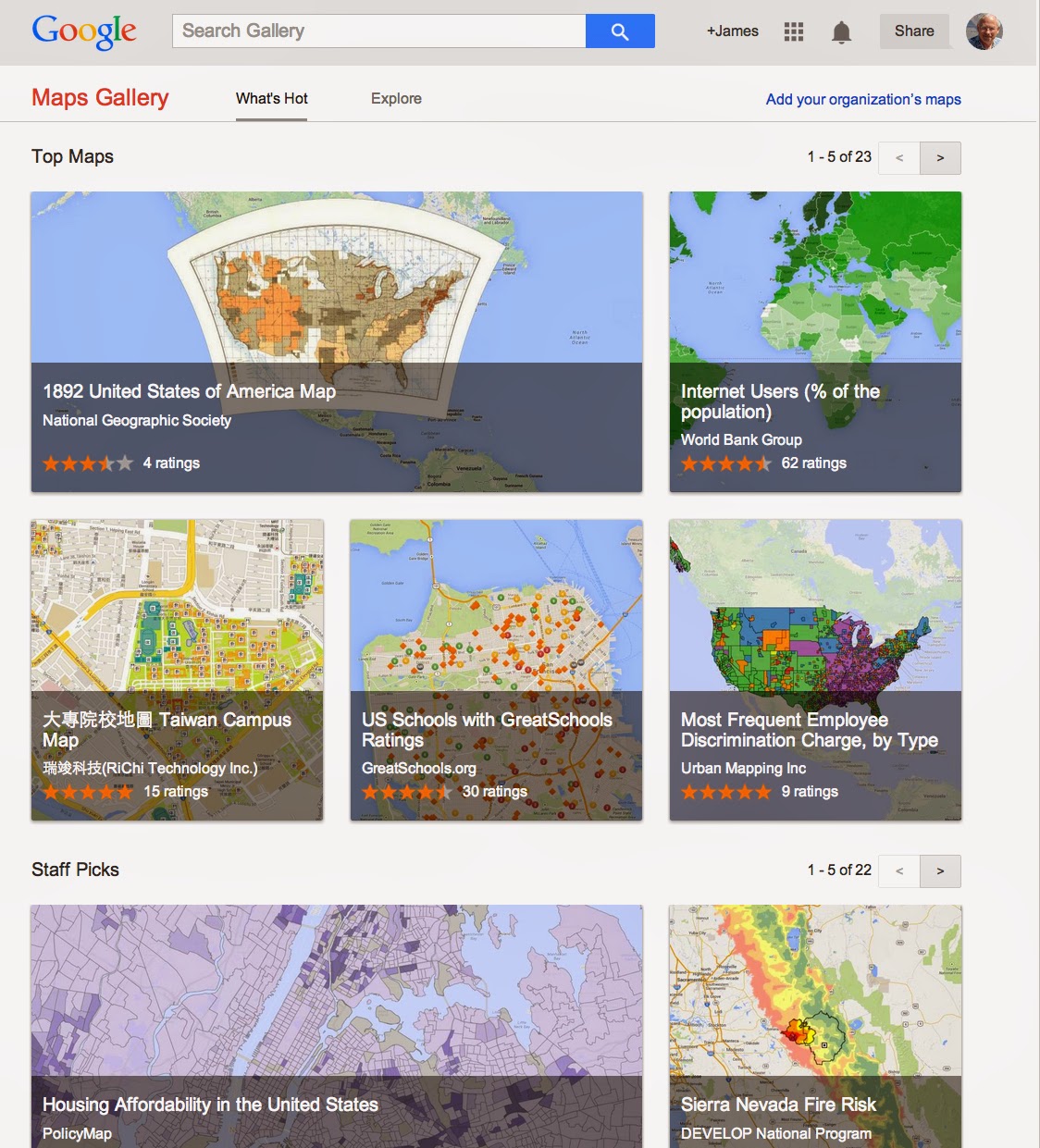This screenshot has width=1040, height=1148.
Task: Open the notifications bell
Action: tap(841, 32)
